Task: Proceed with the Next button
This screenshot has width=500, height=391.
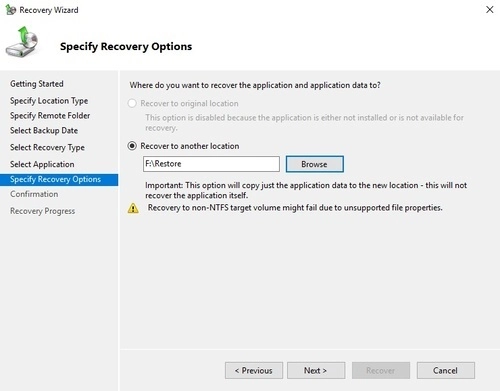Action: [x=316, y=370]
